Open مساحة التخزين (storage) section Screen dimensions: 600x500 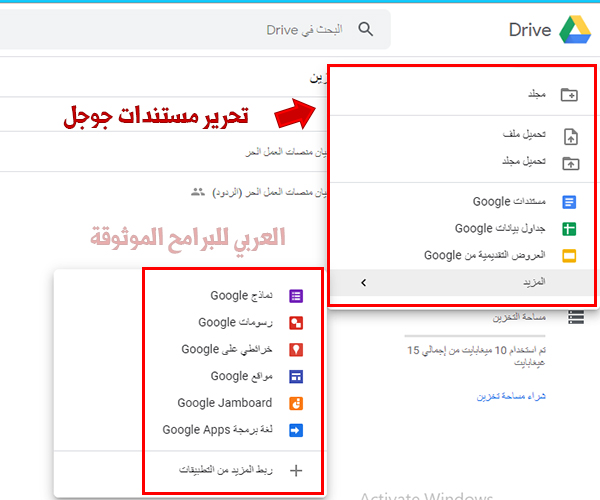pyautogui.click(x=519, y=317)
